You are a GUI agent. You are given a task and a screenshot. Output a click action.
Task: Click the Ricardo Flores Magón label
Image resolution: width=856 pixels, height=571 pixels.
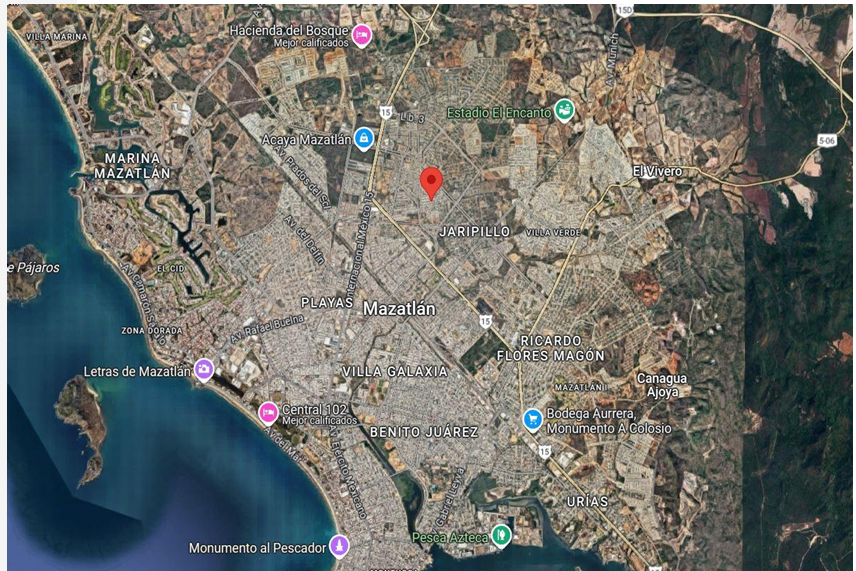pyautogui.click(x=550, y=348)
